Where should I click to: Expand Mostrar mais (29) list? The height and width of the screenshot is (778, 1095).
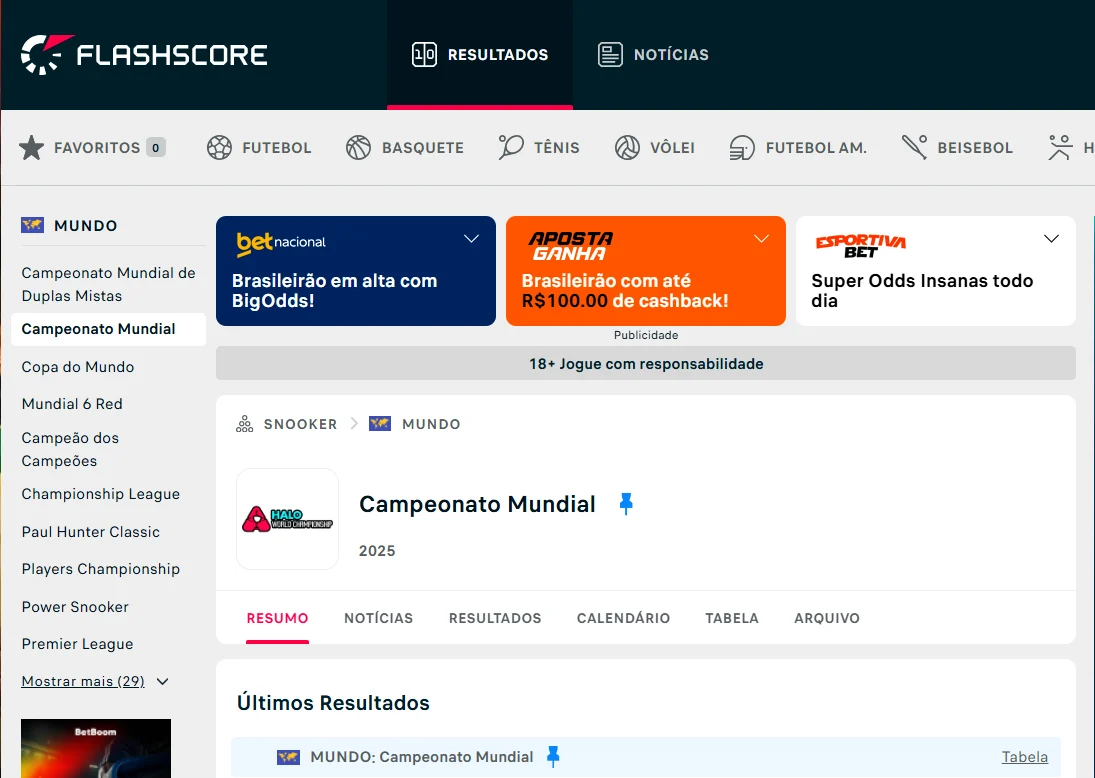coord(94,681)
